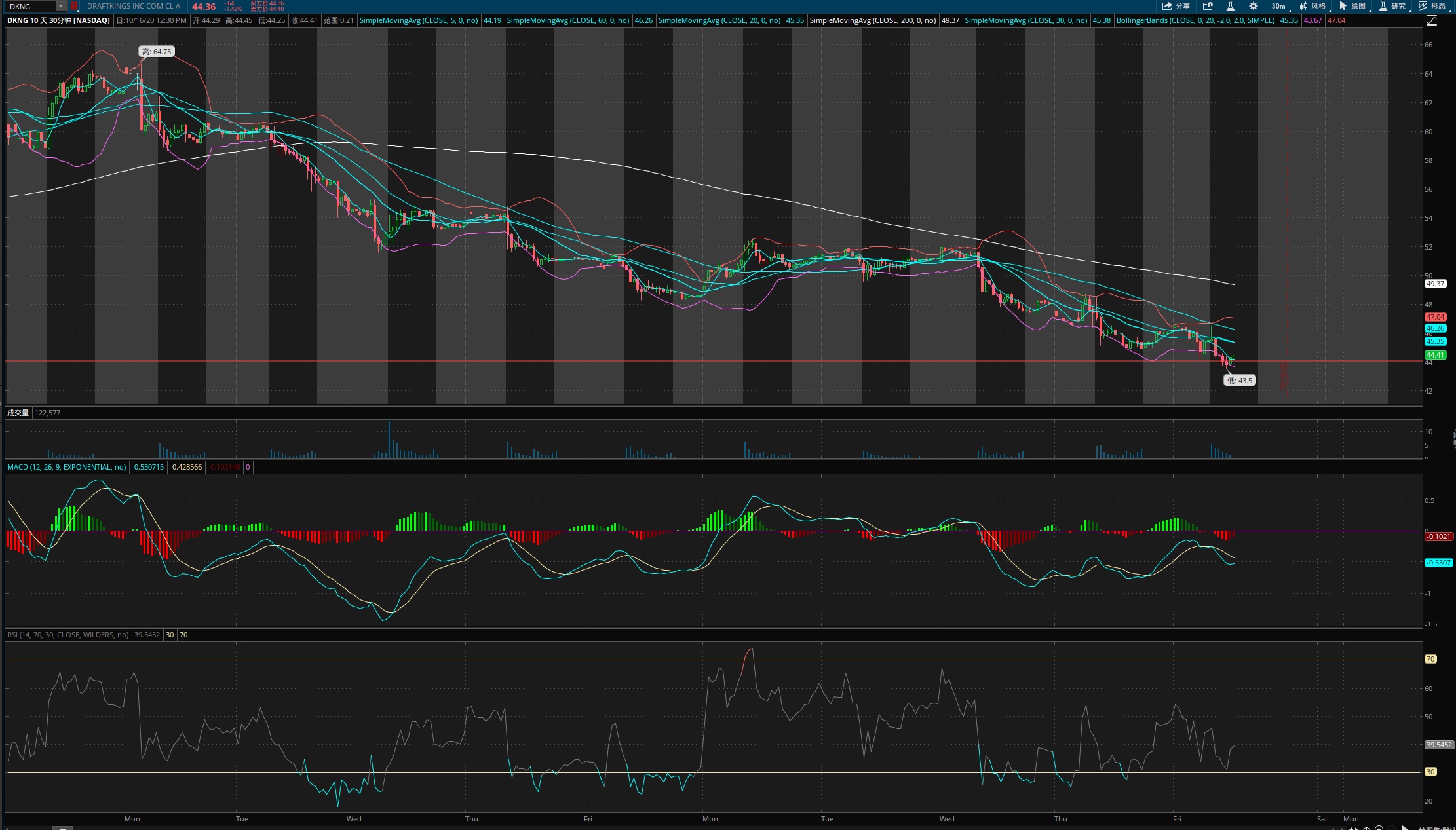
Task: Select the MACD (12, 26, 9, EXPONENTIAL, no) legend
Action: point(67,467)
